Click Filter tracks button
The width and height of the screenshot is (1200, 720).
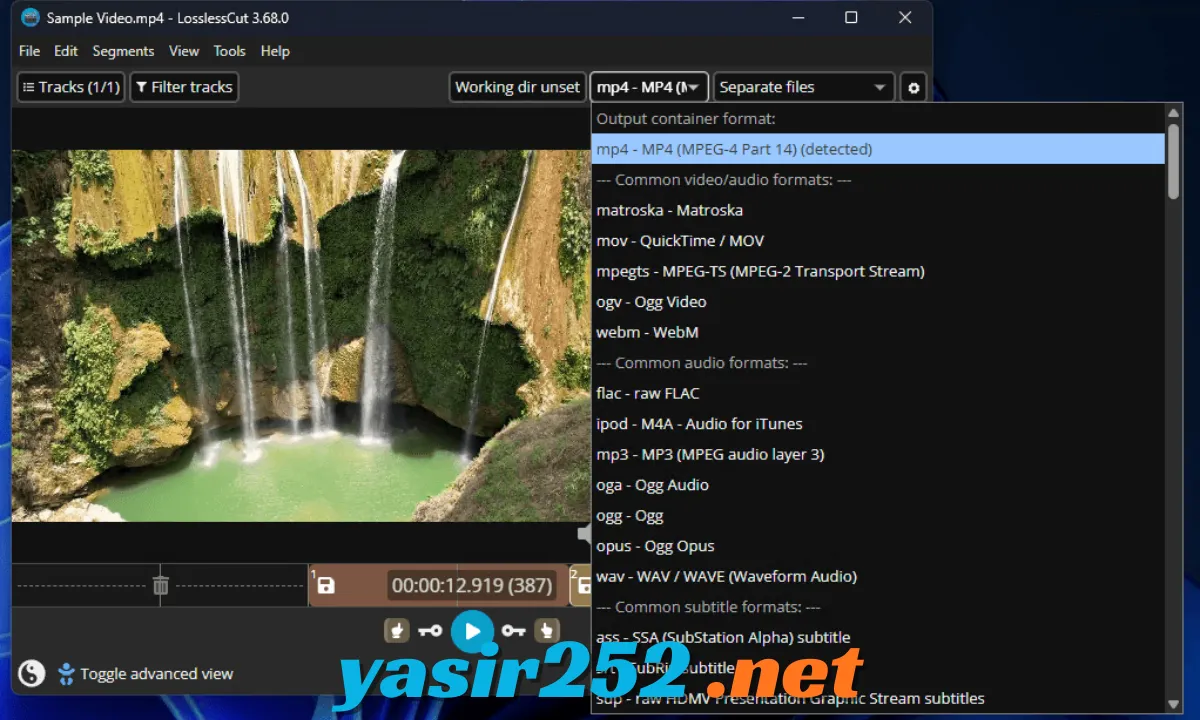click(x=184, y=87)
